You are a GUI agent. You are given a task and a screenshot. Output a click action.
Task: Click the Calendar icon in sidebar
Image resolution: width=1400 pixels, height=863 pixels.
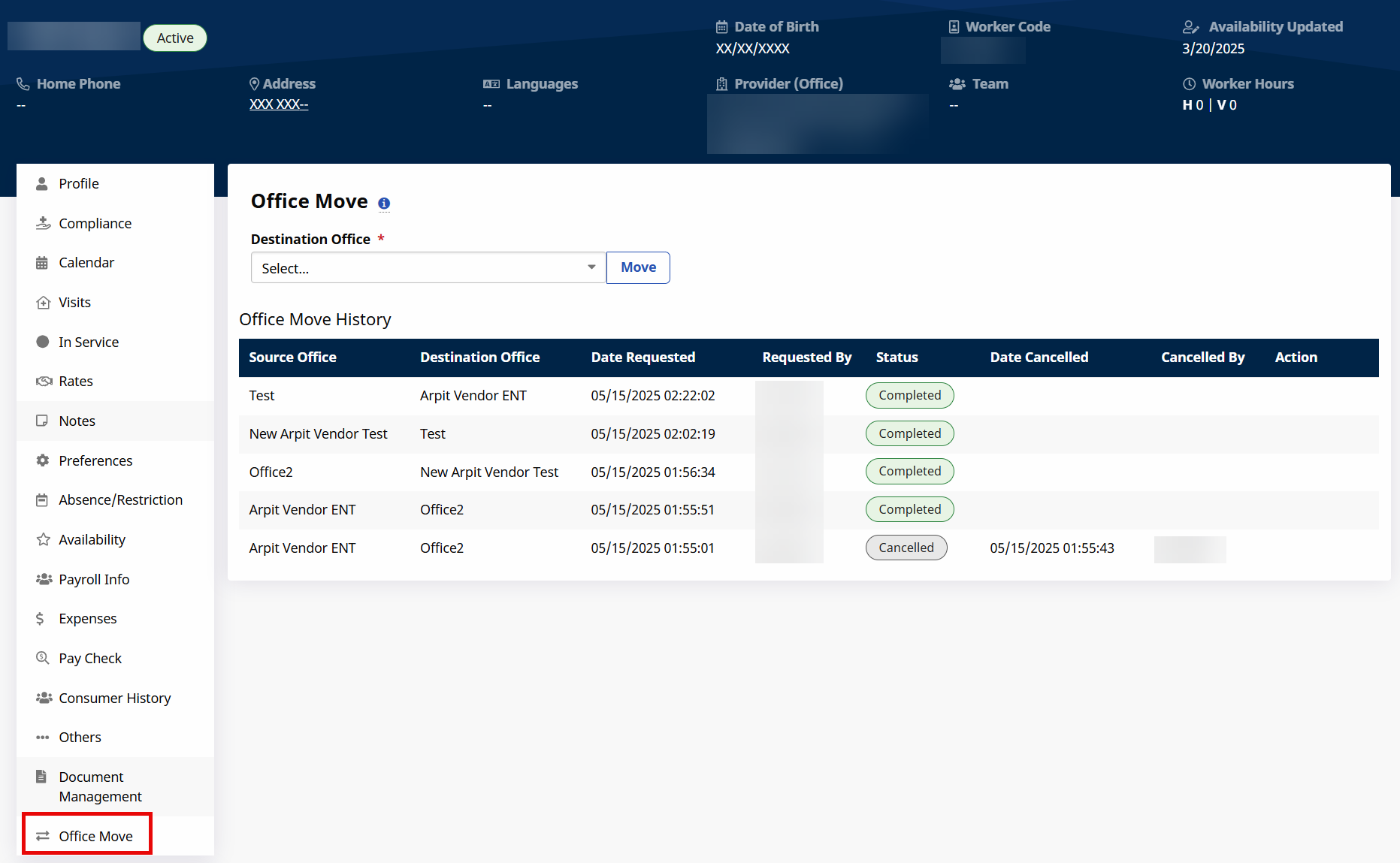point(42,263)
